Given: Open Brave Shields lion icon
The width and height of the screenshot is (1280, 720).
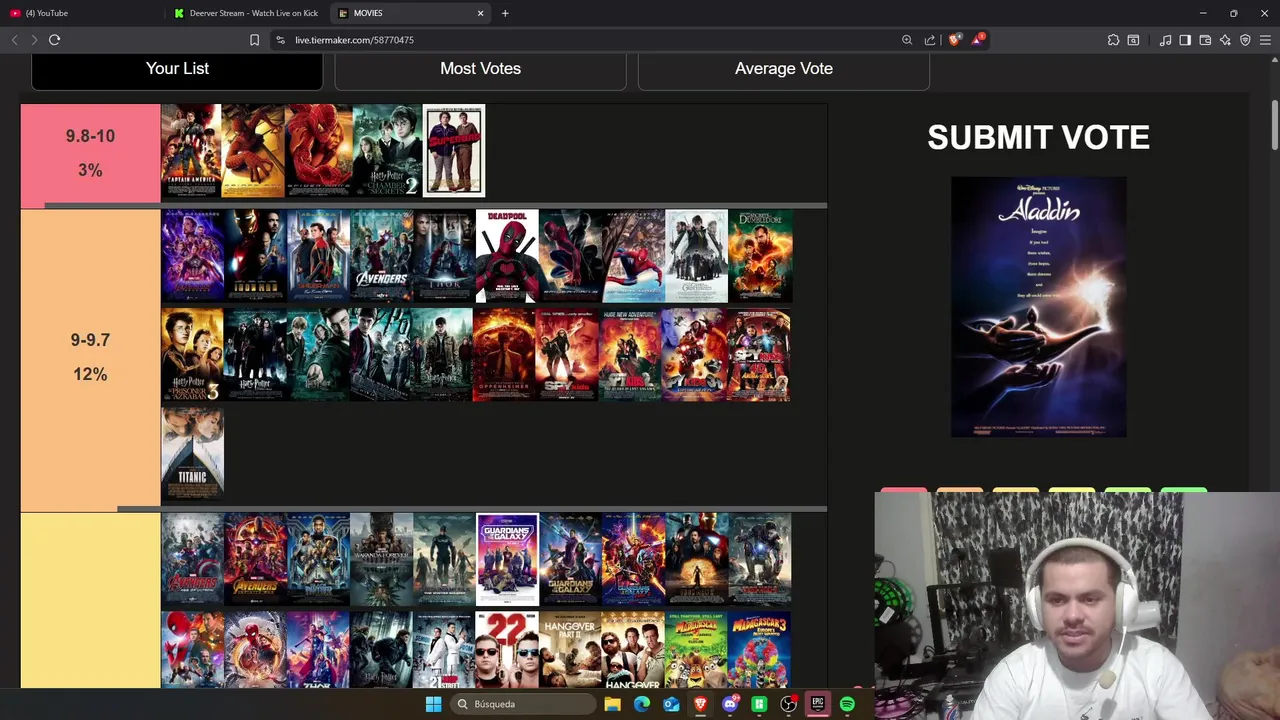Looking at the screenshot, I should 954,40.
